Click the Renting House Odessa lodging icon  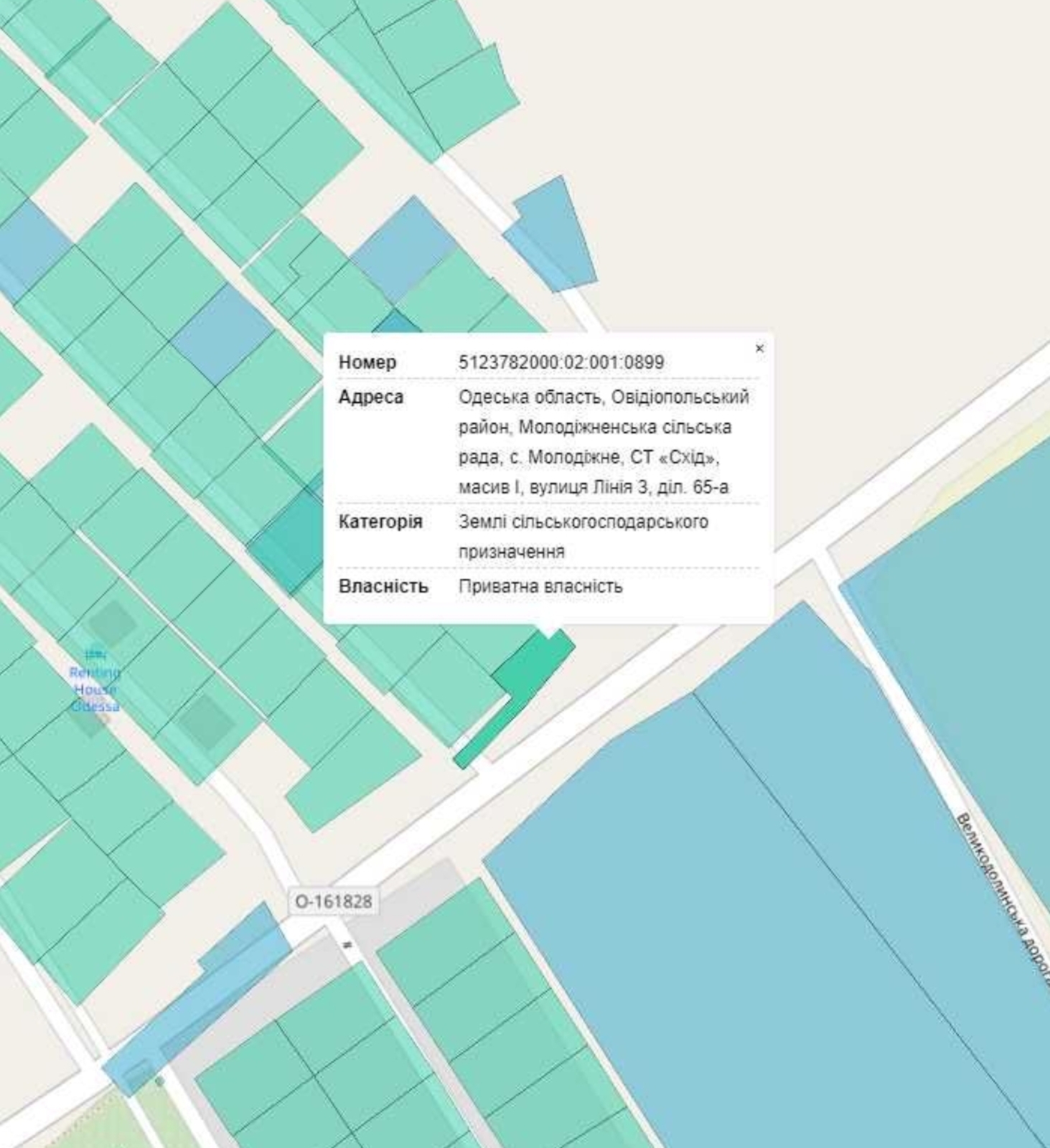click(x=95, y=655)
